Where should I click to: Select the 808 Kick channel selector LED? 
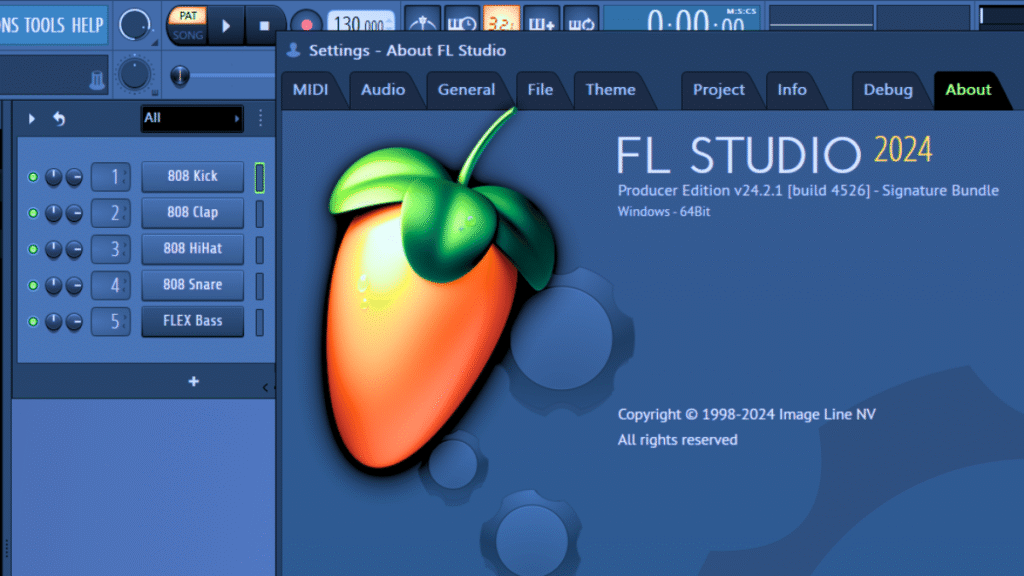tap(259, 178)
